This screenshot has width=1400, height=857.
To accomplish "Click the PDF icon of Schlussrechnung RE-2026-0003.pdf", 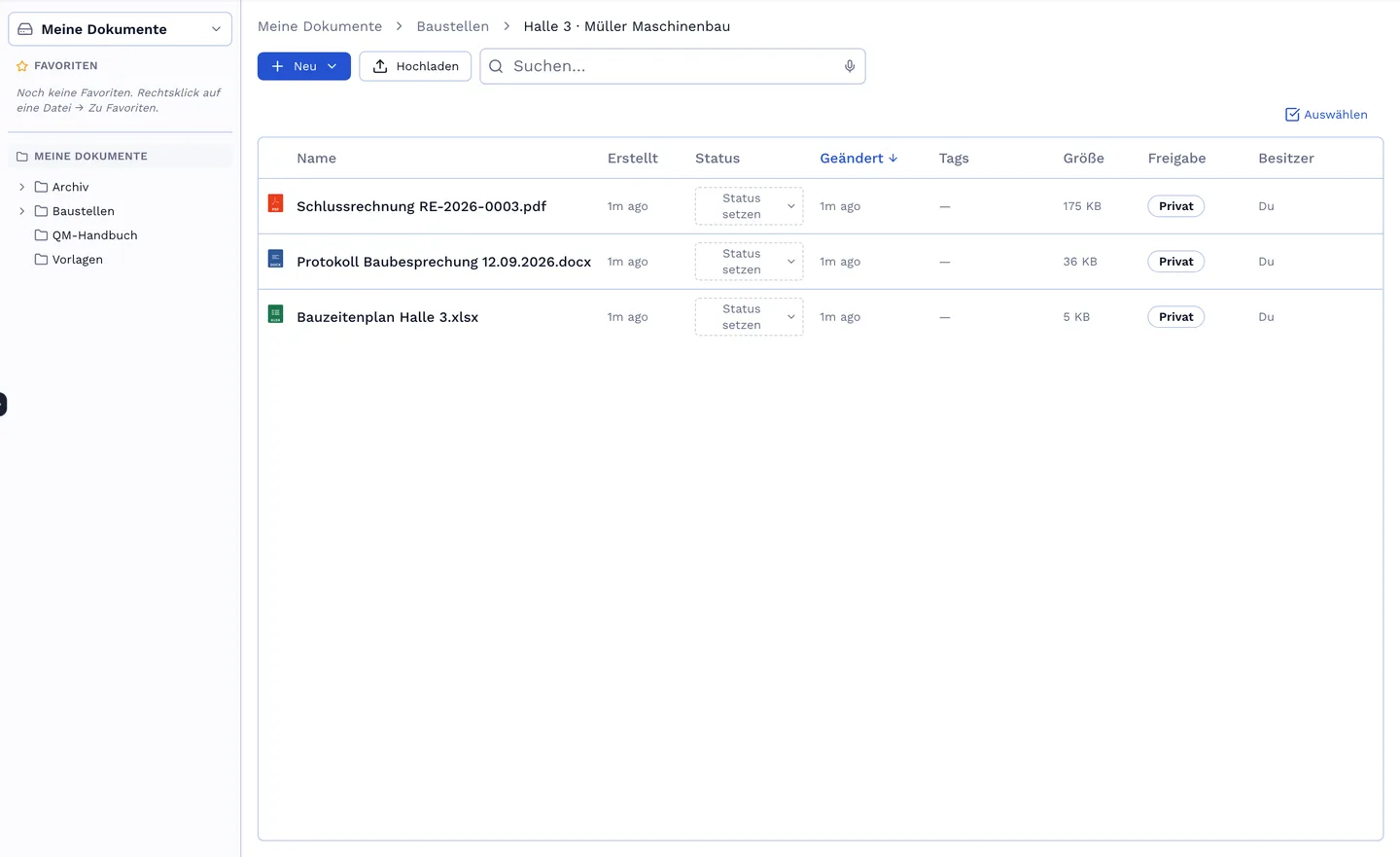I will pyautogui.click(x=275, y=203).
